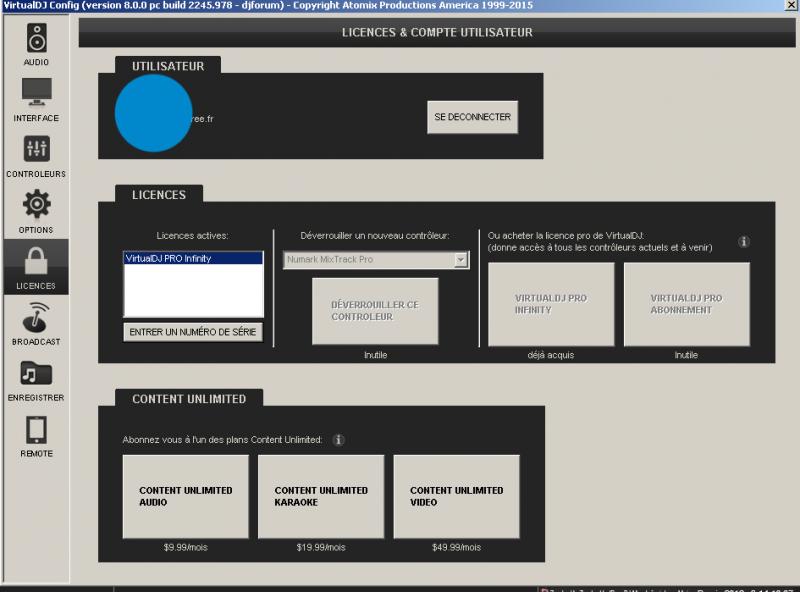The width and height of the screenshot is (800, 592).
Task: Click the info icon beside pro licence text
Action: click(743, 241)
